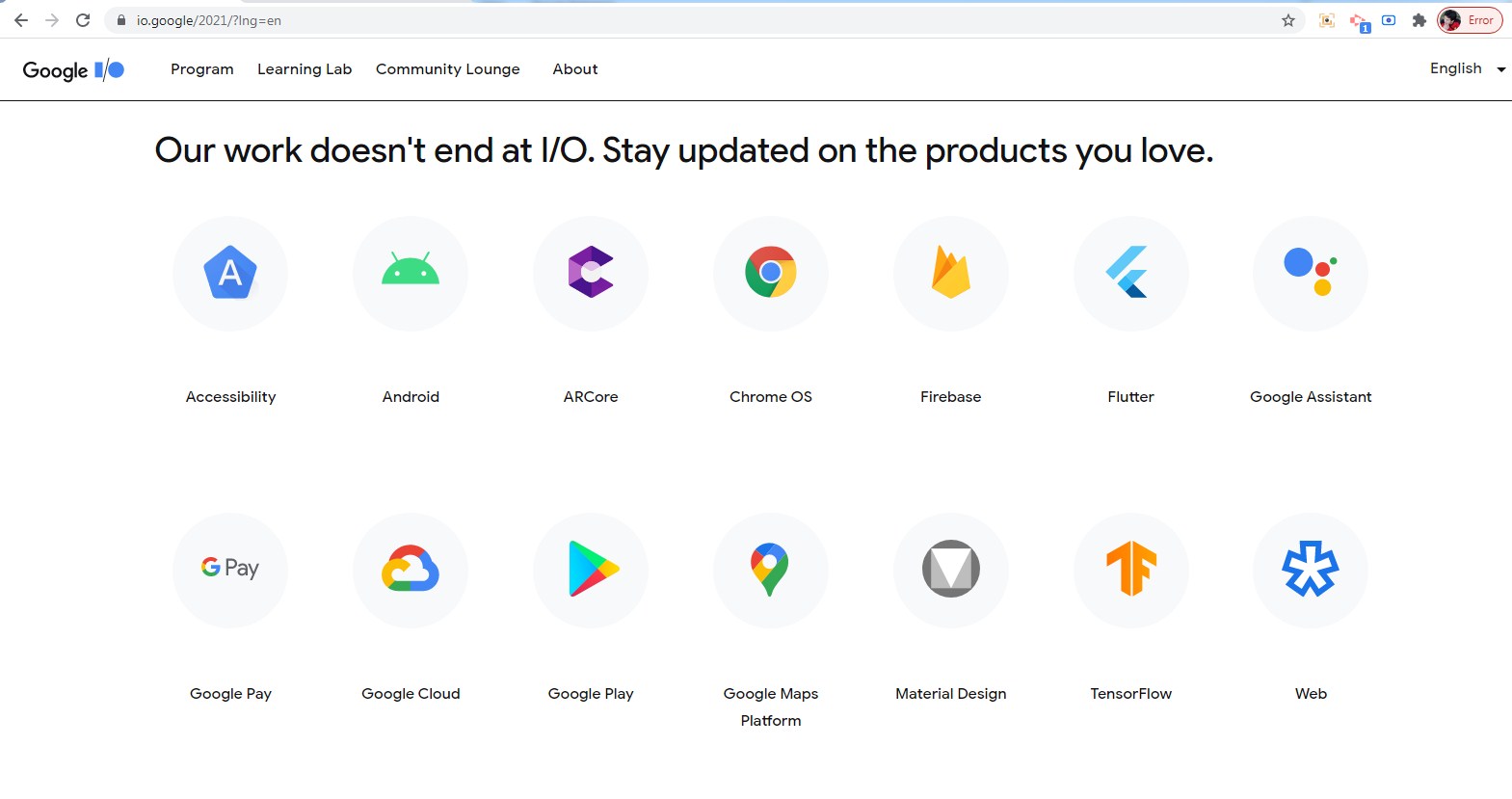This screenshot has width=1512, height=799.
Task: View site security lock info
Action: point(121,20)
